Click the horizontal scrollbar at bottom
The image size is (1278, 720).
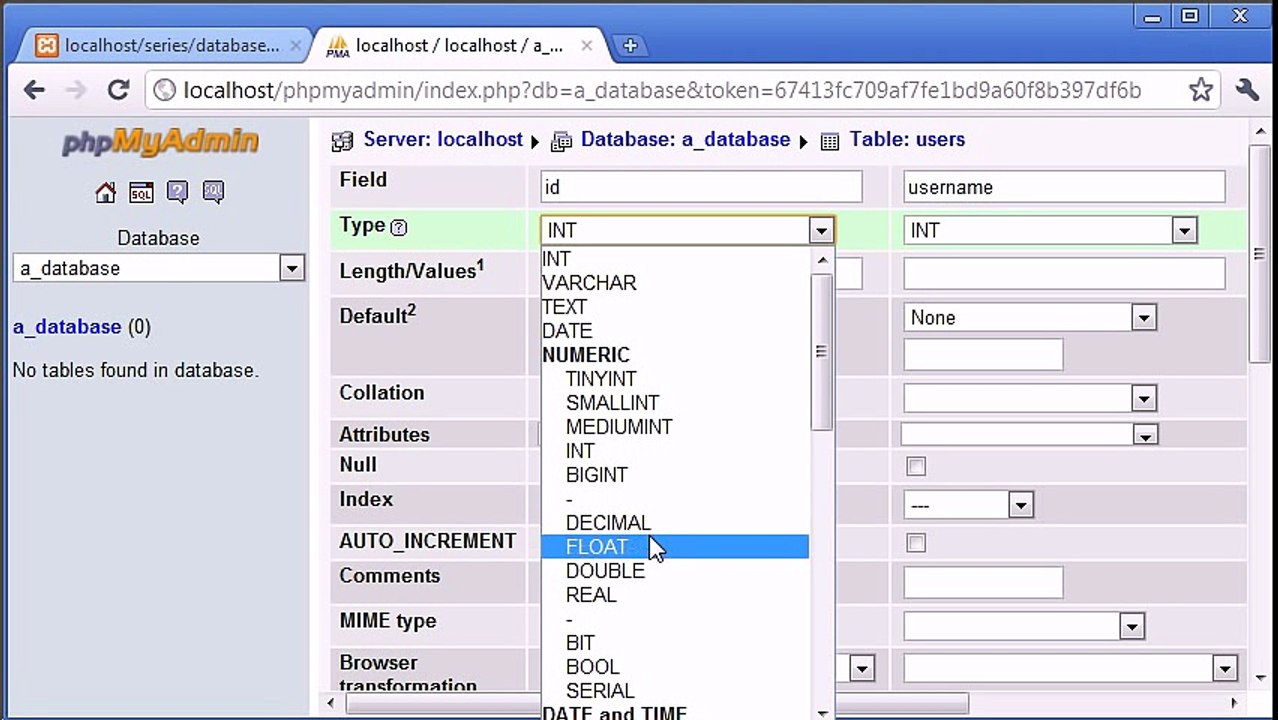(x=657, y=703)
